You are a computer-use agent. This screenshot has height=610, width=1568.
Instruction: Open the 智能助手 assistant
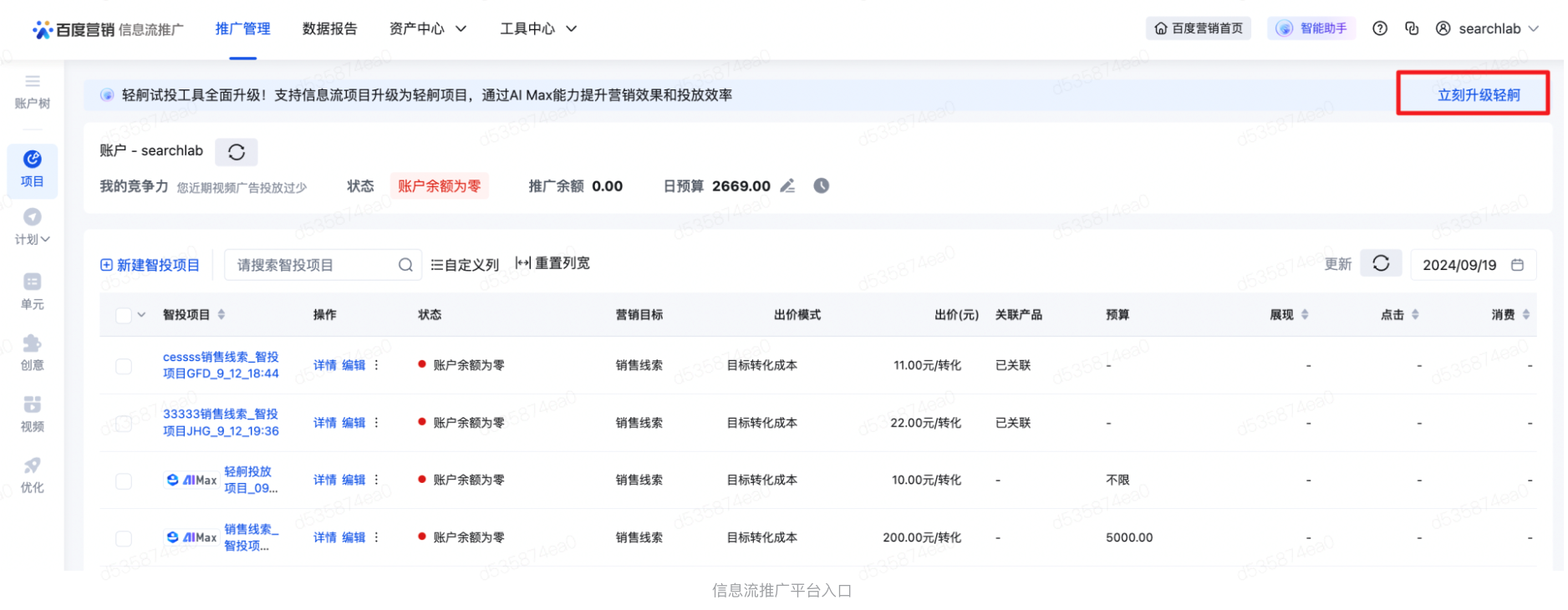1311,28
